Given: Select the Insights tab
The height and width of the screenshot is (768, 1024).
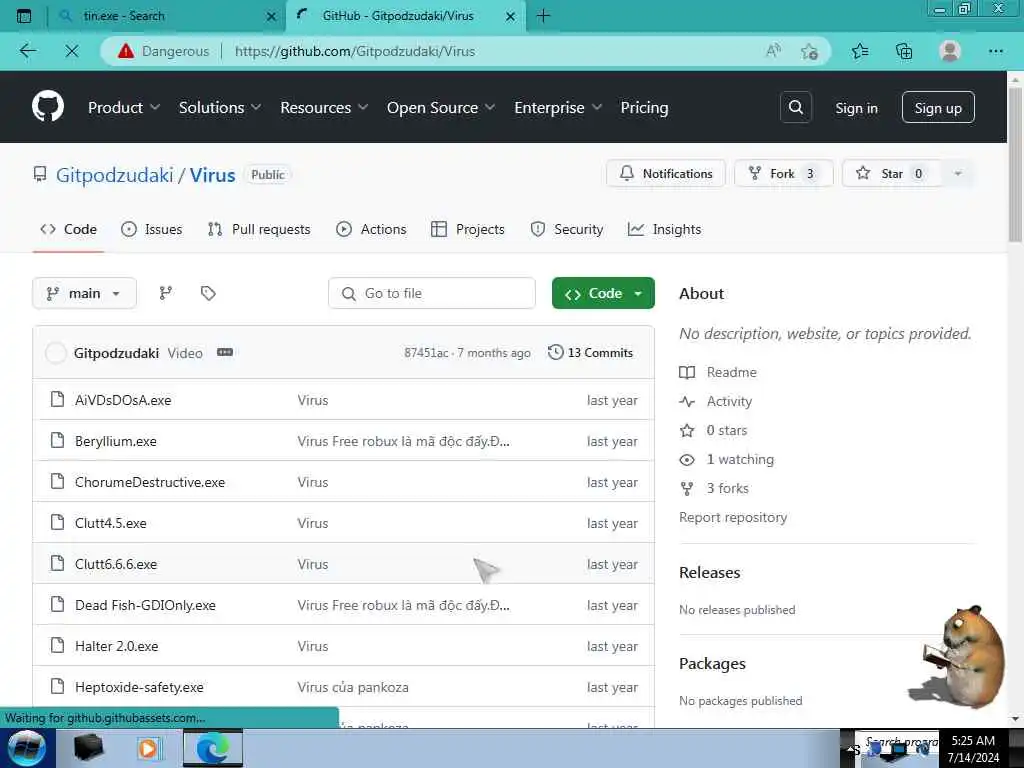Looking at the screenshot, I should [664, 229].
